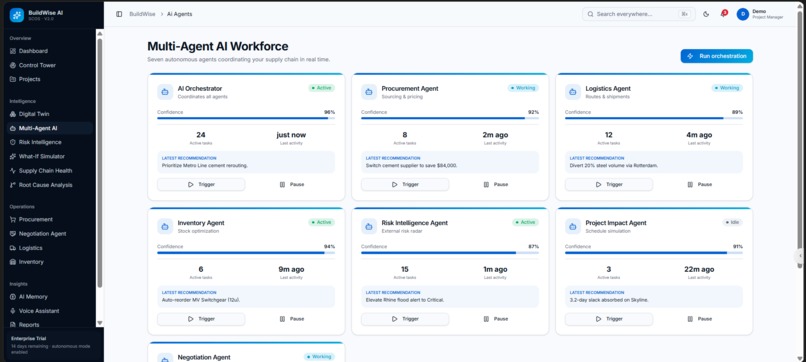Navigate to Supply Chain Health

coord(50,171)
